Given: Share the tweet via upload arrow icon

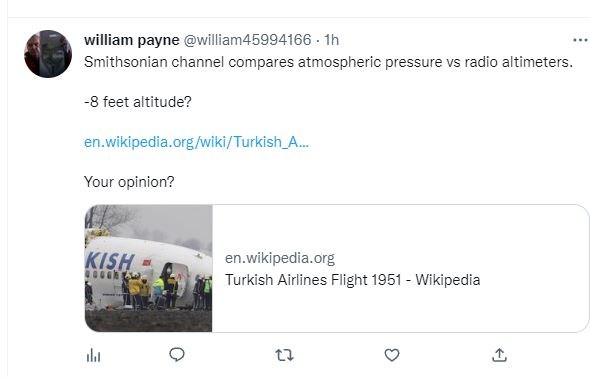Looking at the screenshot, I should pos(499,355).
